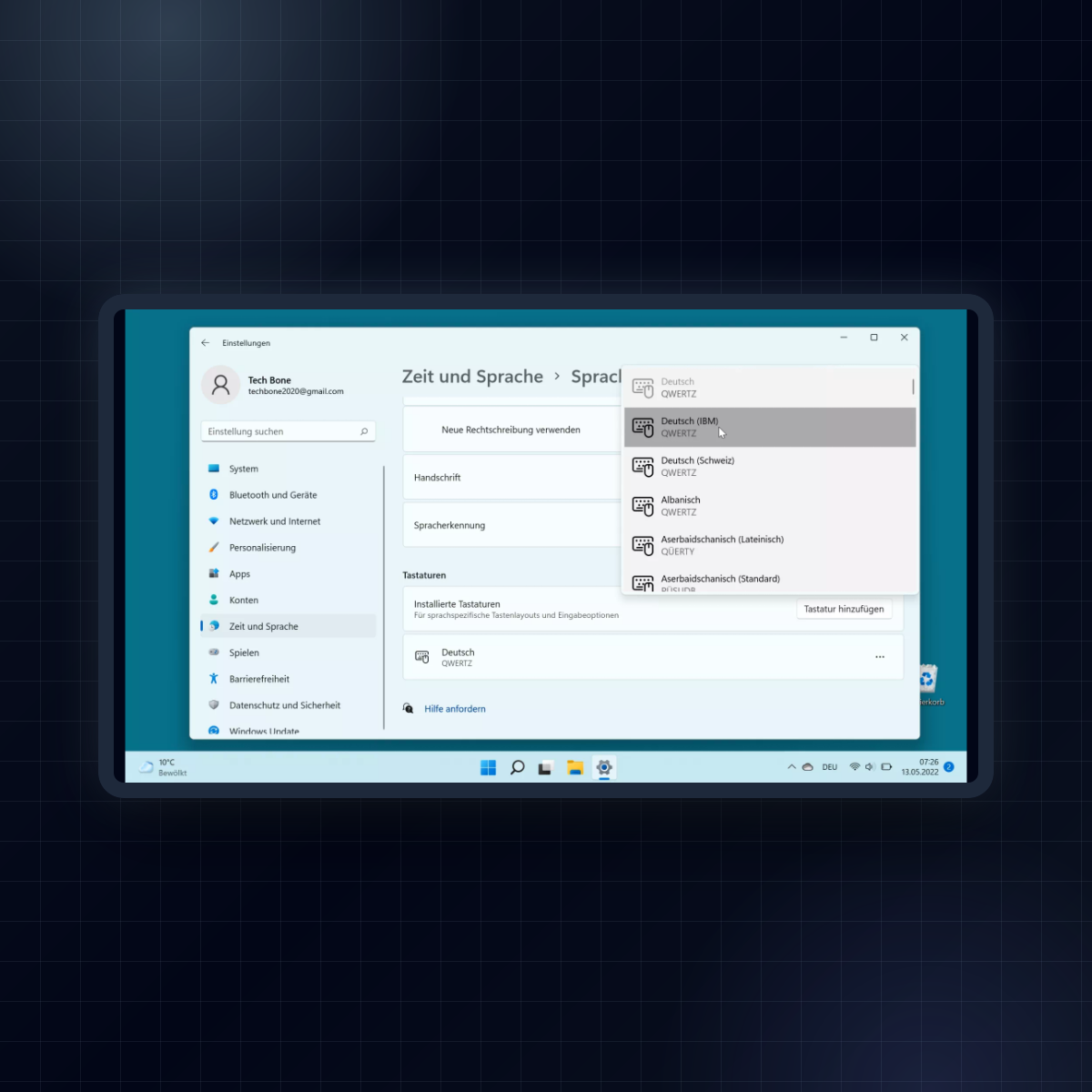The image size is (1092, 1092).
Task: Click the Spielen controller icon
Action: pyautogui.click(x=214, y=652)
